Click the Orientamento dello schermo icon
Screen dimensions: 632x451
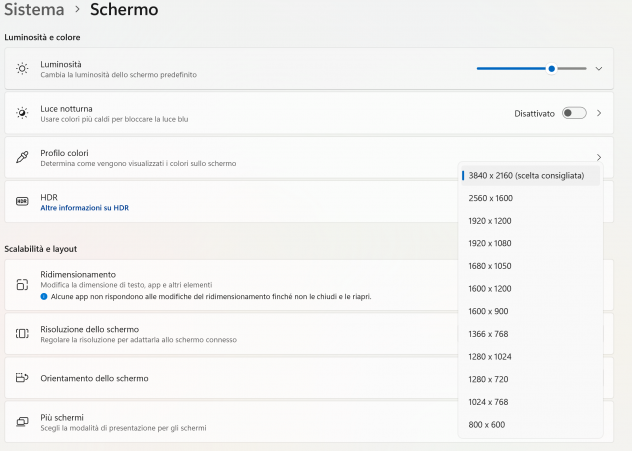coord(22,378)
